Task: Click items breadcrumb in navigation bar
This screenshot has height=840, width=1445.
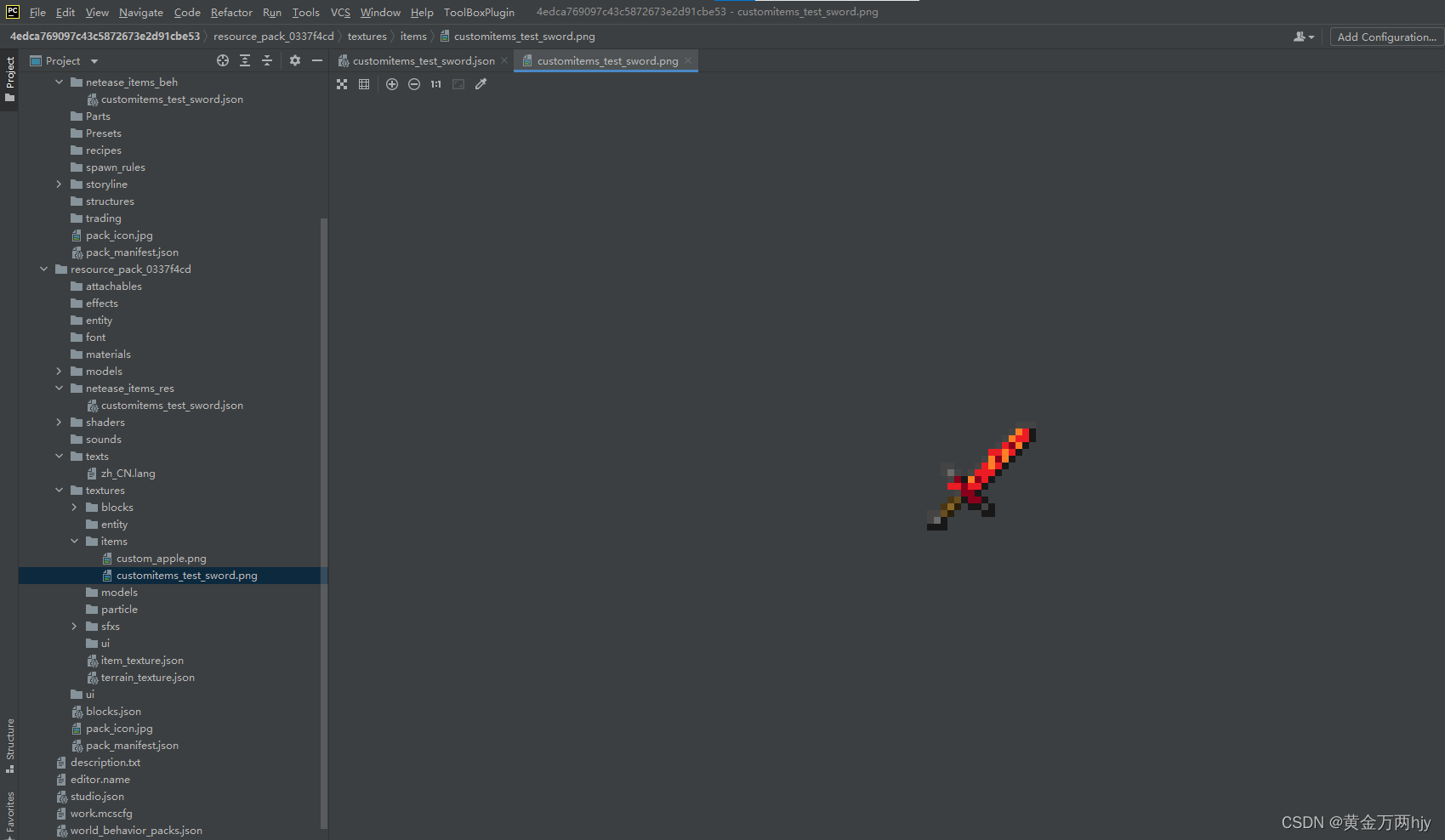Action: (413, 36)
